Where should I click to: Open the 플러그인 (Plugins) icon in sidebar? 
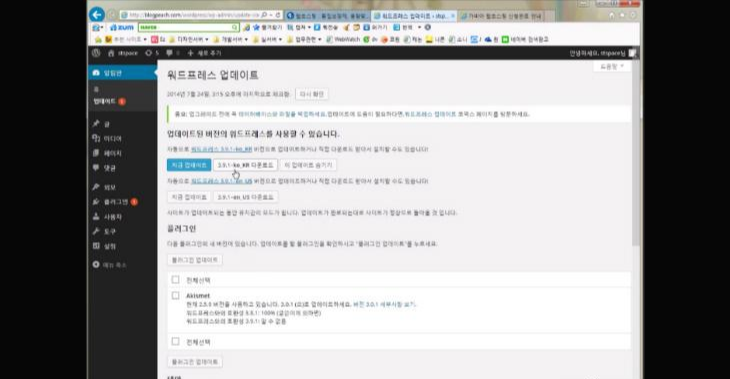[x=96, y=202]
